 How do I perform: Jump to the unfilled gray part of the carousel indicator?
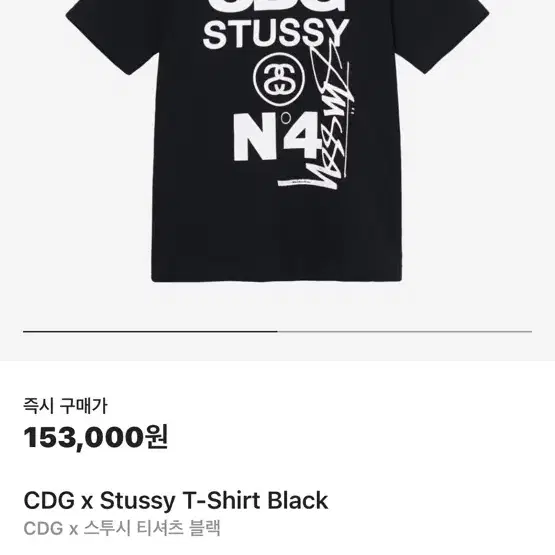coord(405,332)
